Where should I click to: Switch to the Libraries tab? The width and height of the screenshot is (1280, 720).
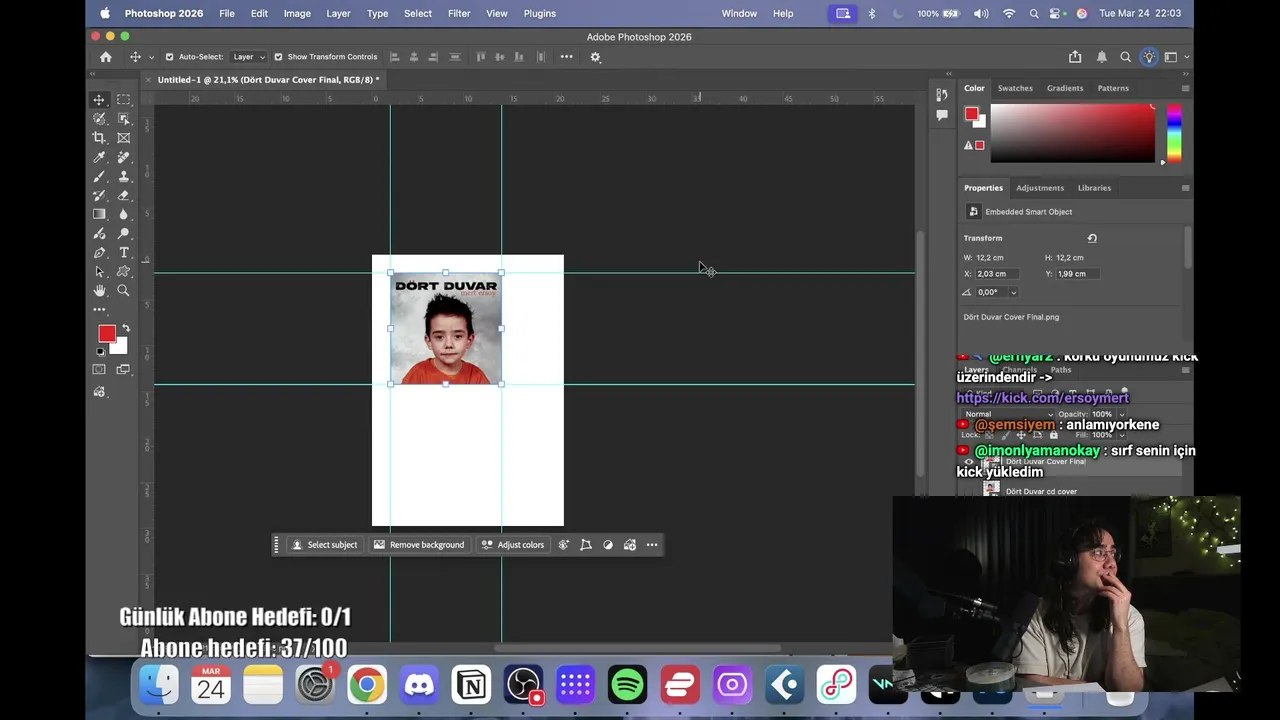tap(1094, 188)
